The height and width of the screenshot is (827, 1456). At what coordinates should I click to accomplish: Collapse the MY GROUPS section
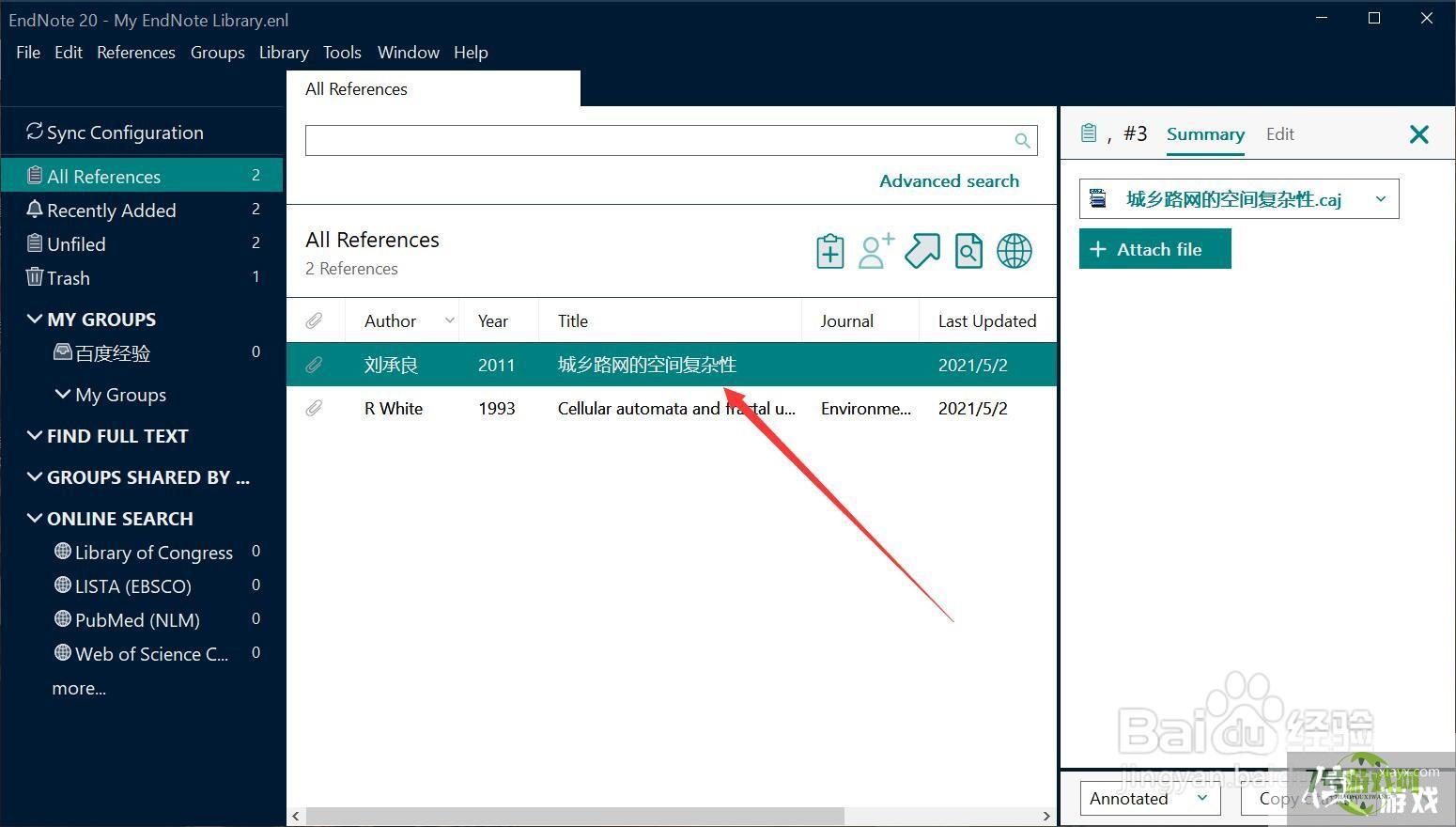point(35,319)
